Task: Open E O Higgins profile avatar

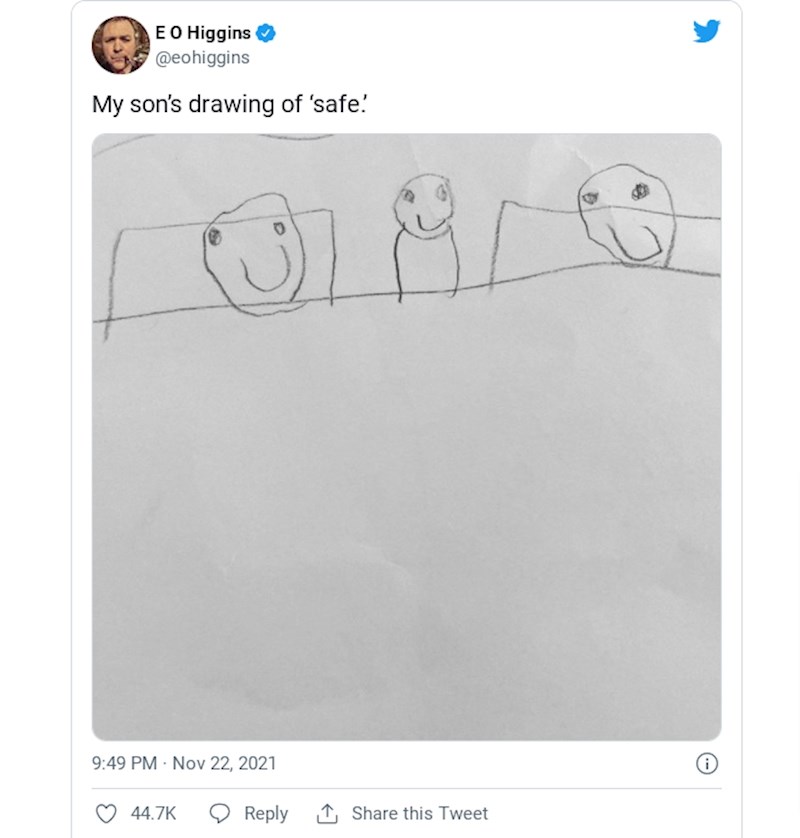Action: pos(121,45)
